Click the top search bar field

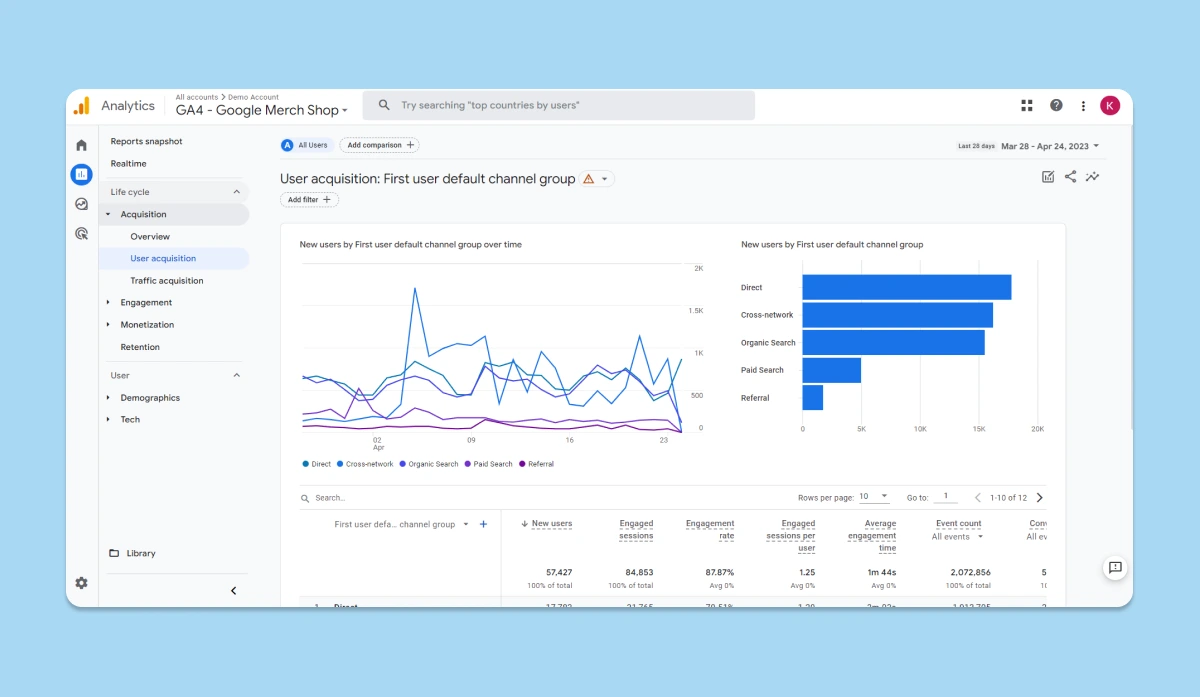[x=559, y=105]
